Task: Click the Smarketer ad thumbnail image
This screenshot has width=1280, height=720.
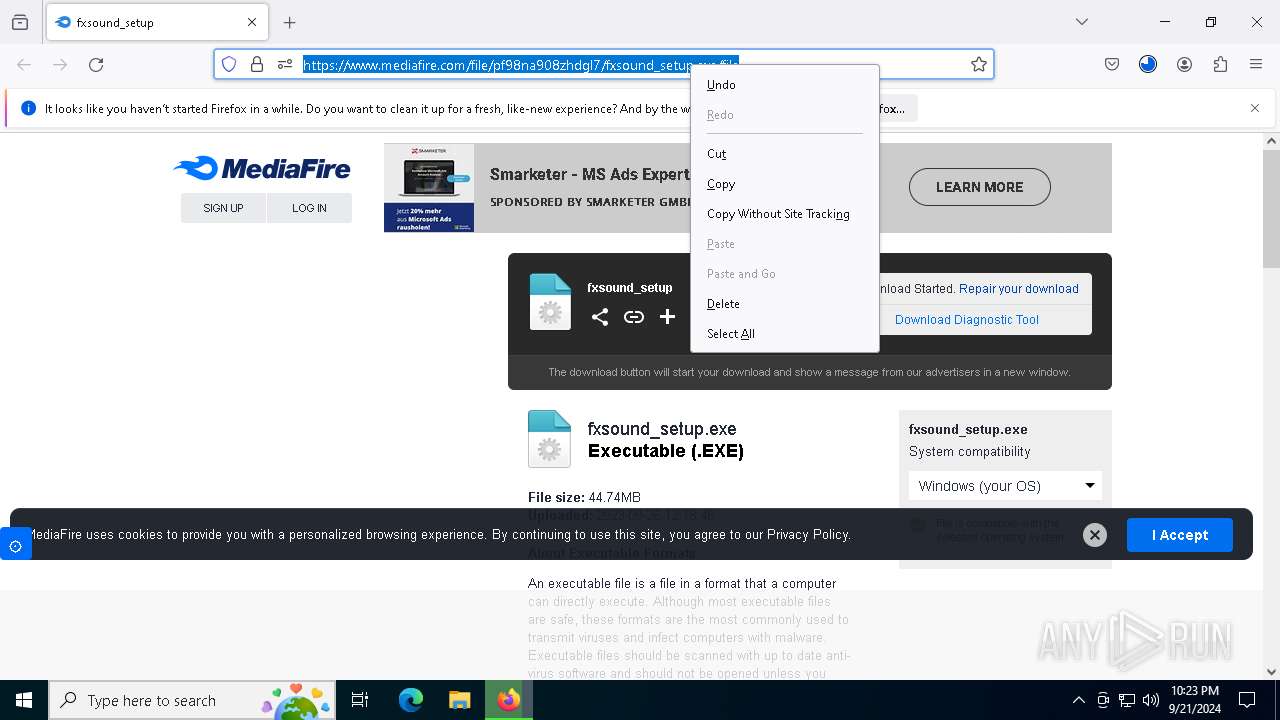Action: (x=429, y=188)
